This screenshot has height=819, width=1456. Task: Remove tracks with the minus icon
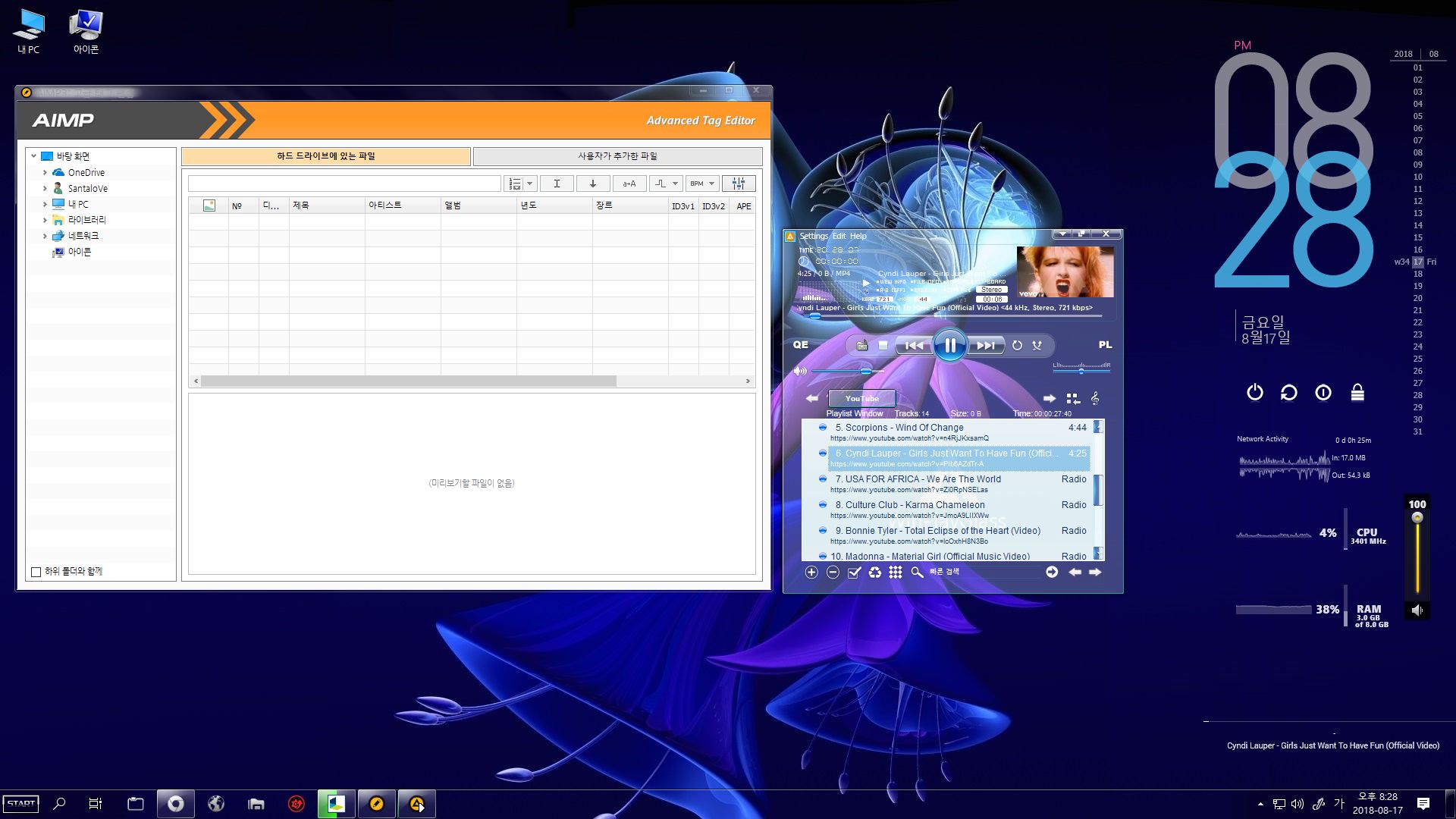coord(833,573)
